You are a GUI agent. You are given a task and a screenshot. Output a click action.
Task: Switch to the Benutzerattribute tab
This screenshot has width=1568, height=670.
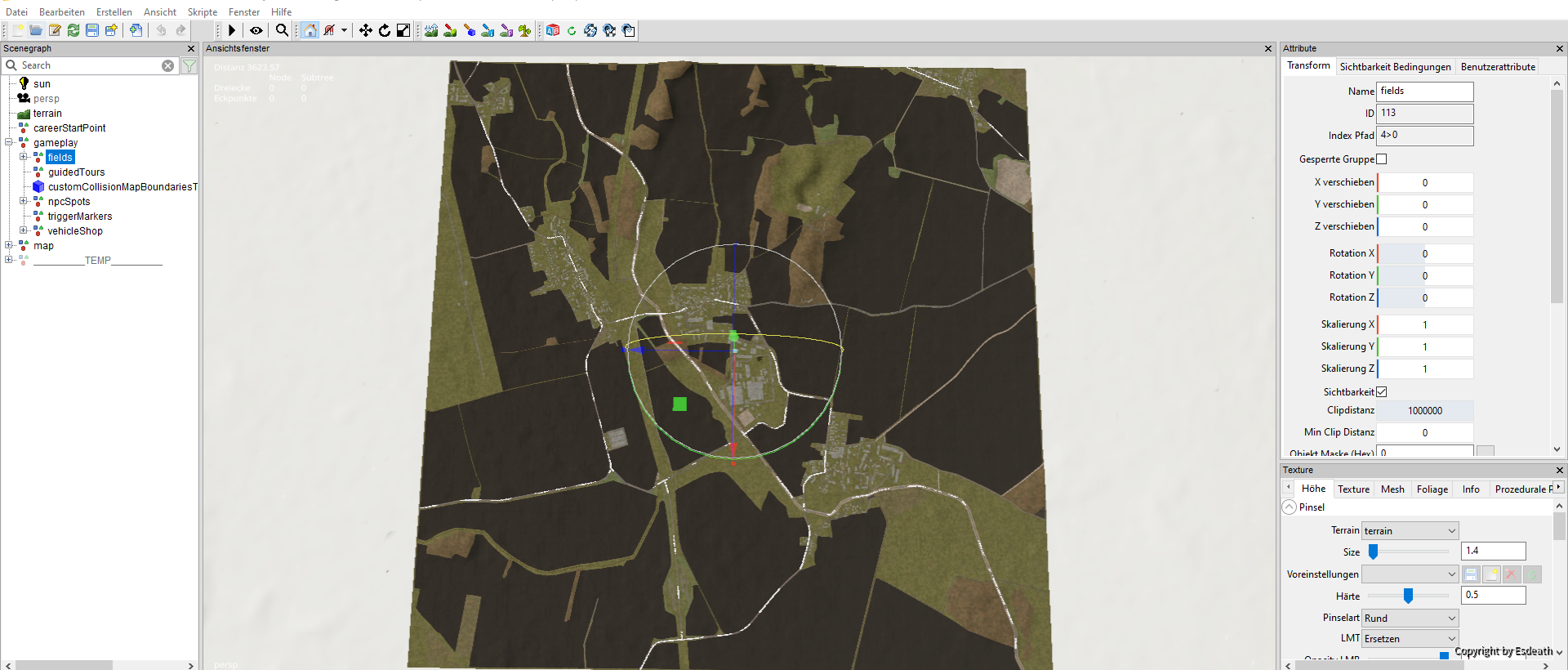coord(1498,67)
